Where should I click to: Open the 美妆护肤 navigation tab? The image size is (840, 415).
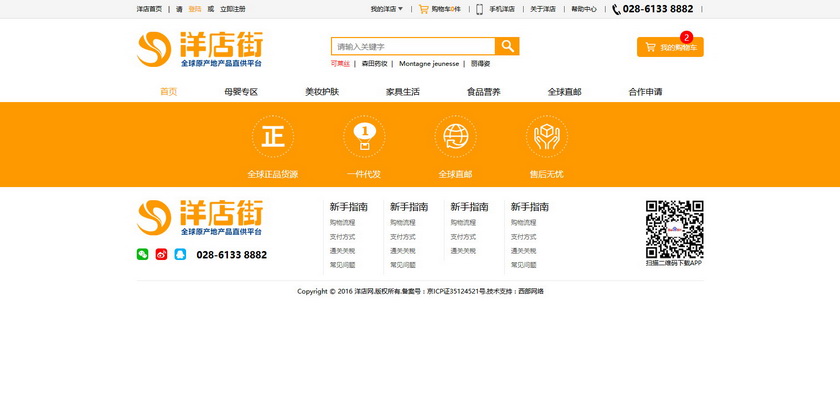click(322, 92)
